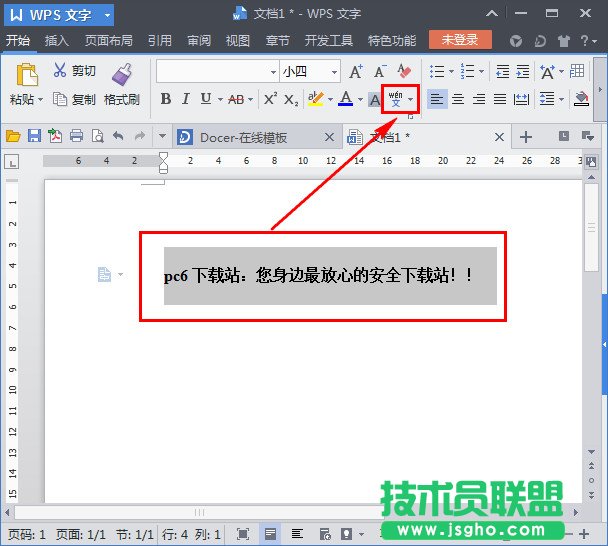Image resolution: width=608 pixels, height=546 pixels.
Task: Open the font name combo box
Action: coord(218,71)
